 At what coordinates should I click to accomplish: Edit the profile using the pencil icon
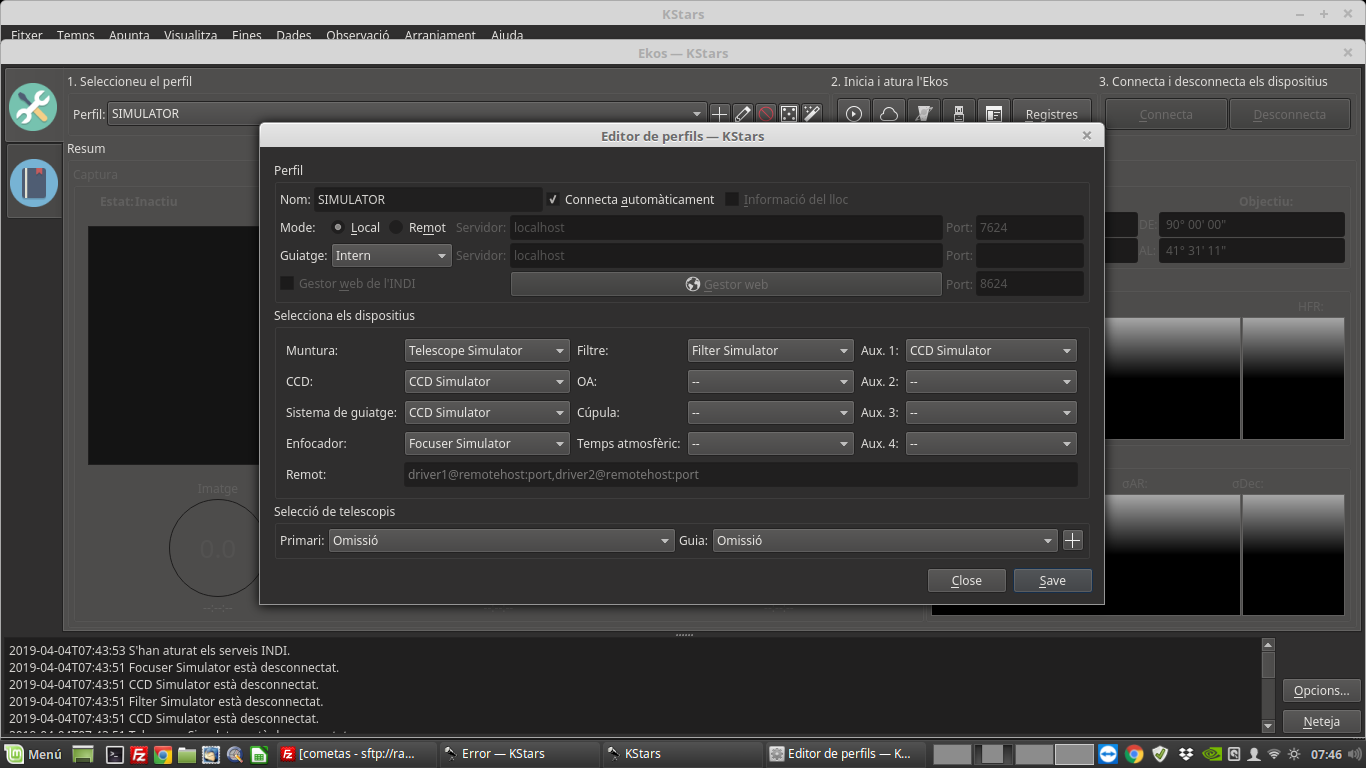[x=743, y=114]
